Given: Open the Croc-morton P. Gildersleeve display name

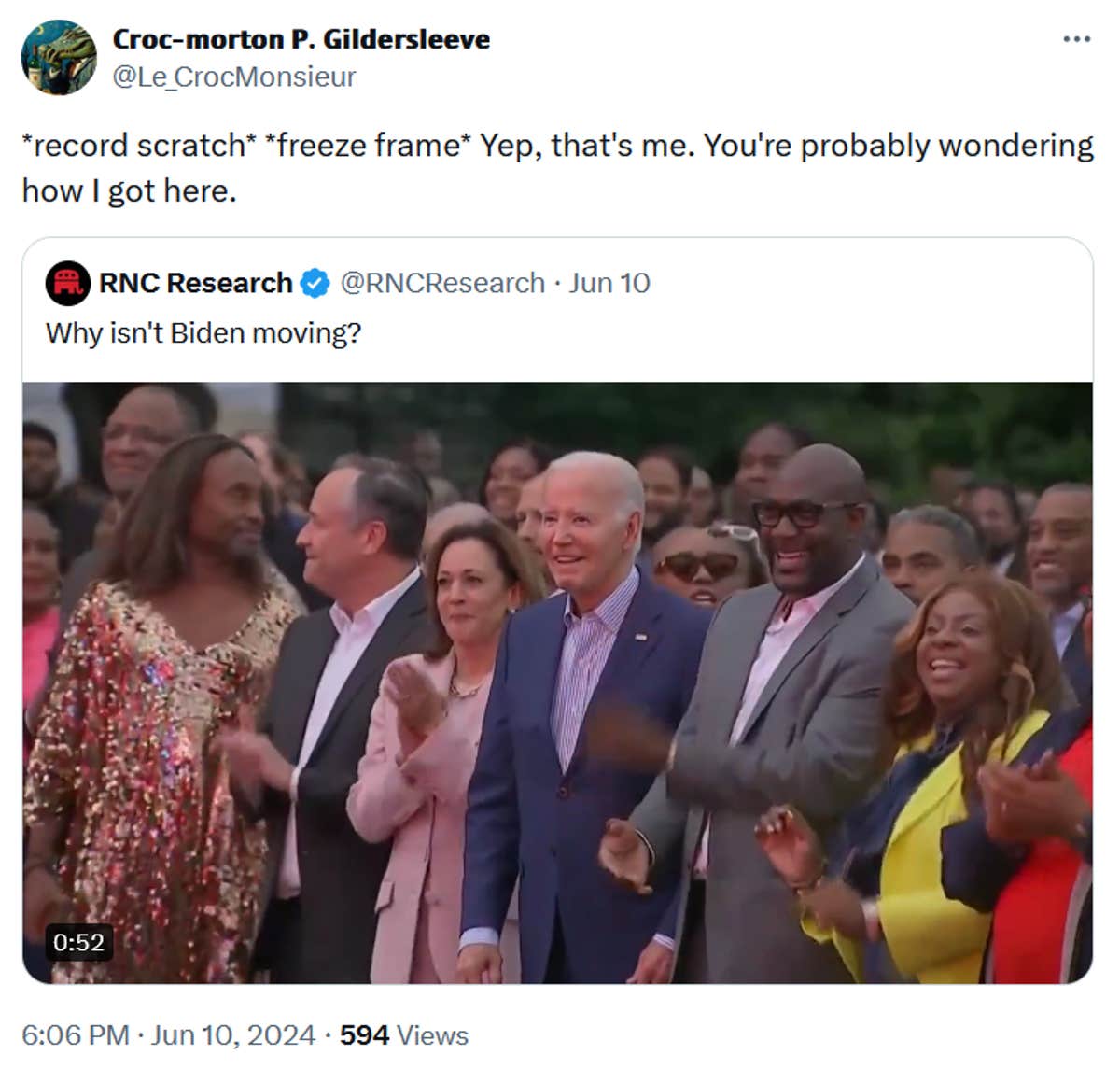Looking at the screenshot, I should point(301,39).
